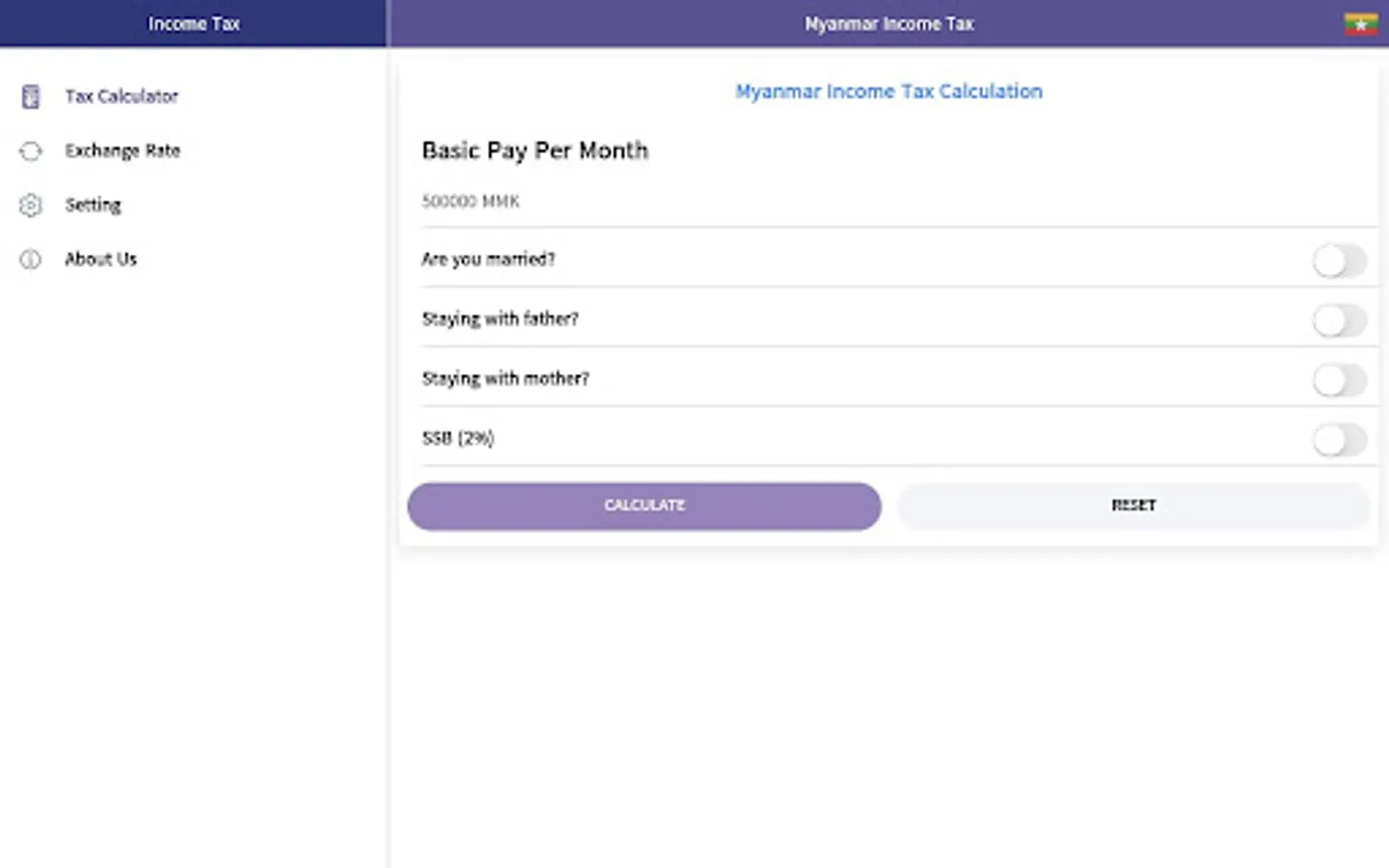Turn on the SSB (2%) switch
Image resolution: width=1389 pixels, height=868 pixels.
1339,440
